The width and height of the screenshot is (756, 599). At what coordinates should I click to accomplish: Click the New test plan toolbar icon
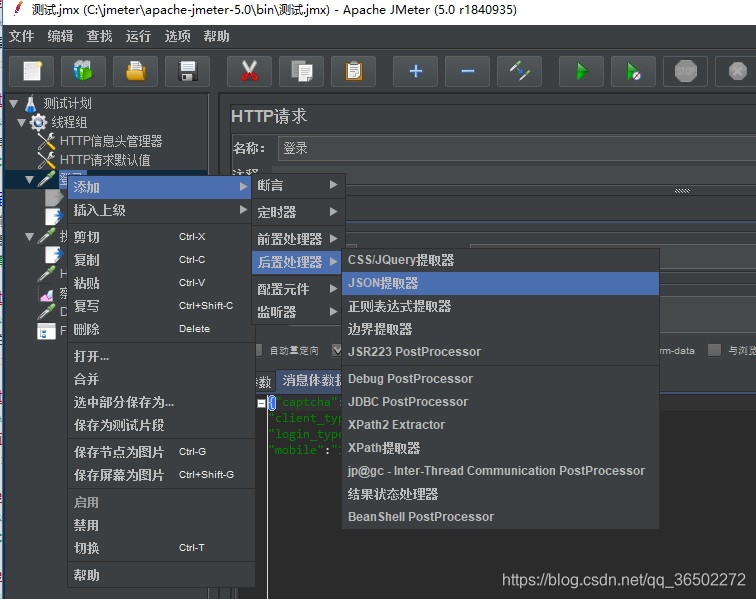point(32,71)
